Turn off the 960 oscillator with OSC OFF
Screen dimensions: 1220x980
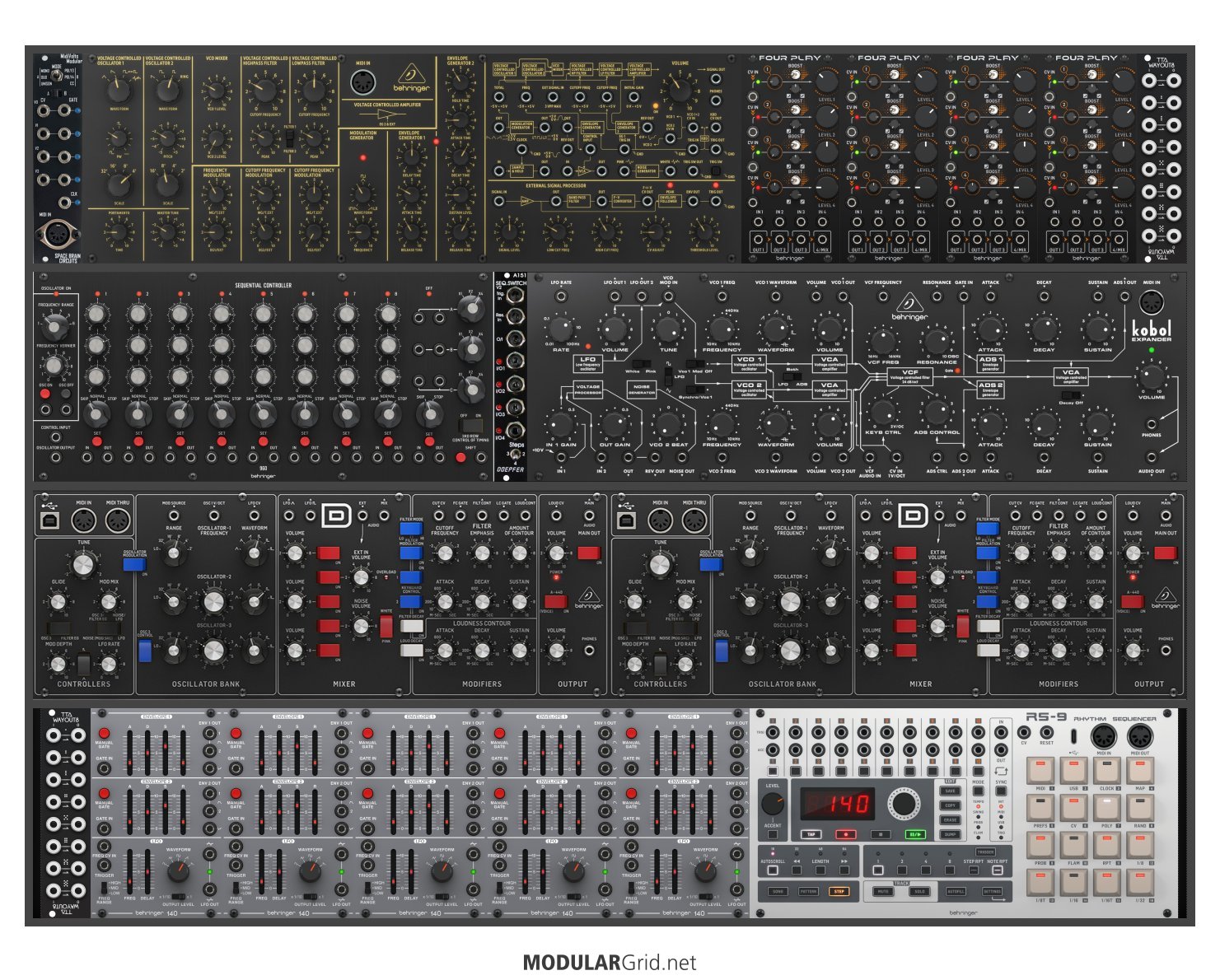tap(66, 394)
